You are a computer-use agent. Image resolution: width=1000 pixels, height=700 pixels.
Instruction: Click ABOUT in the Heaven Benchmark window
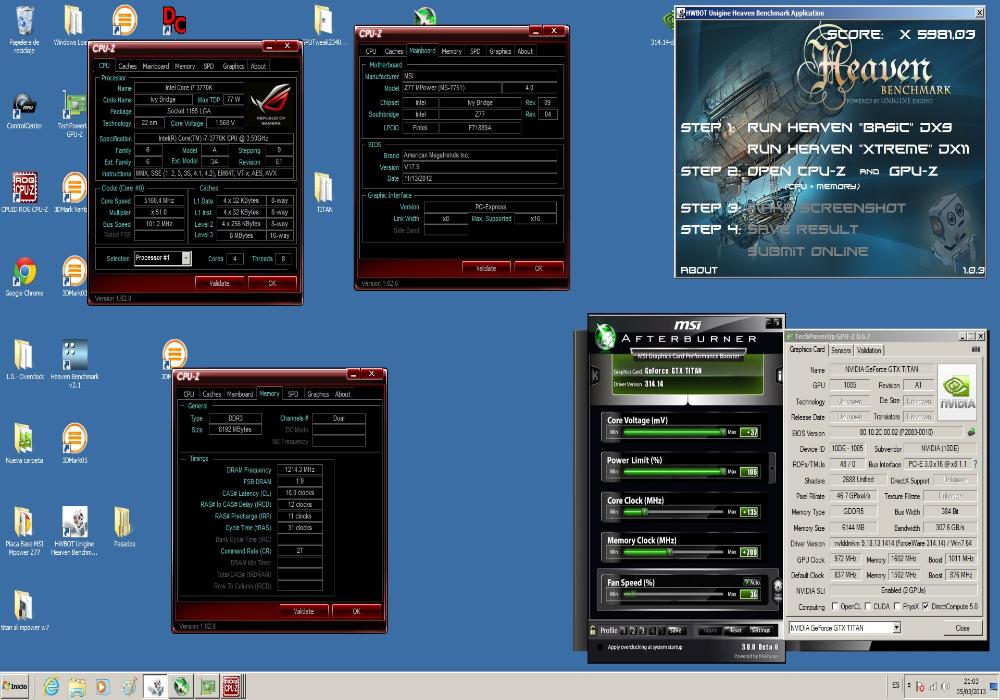699,270
